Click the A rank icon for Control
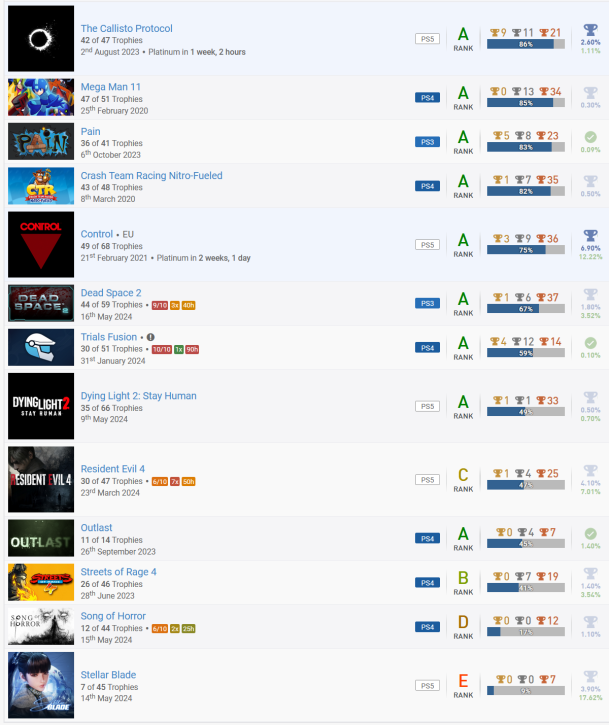The height and width of the screenshot is (725, 609). coord(463,240)
